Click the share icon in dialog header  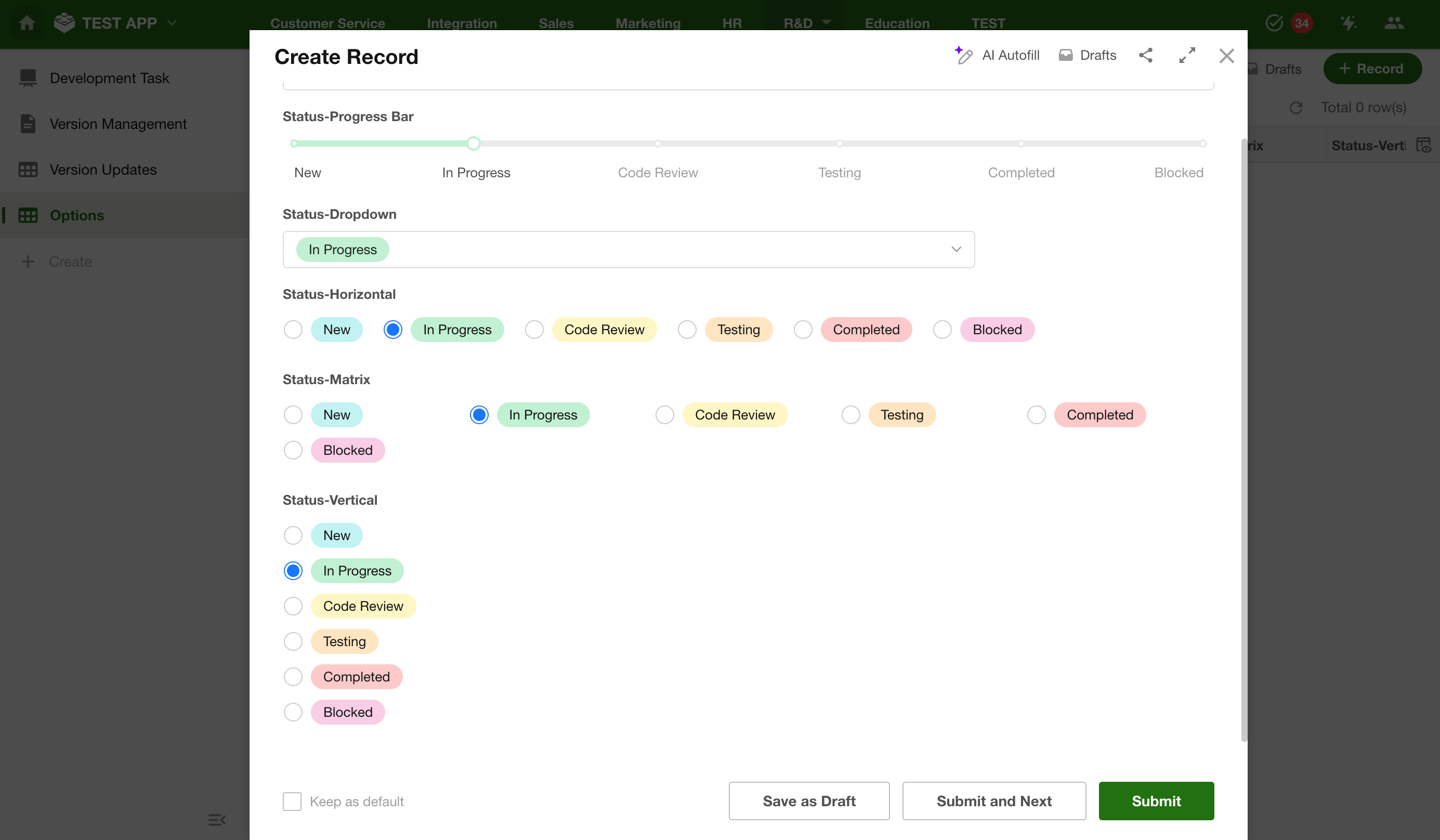[1145, 56]
